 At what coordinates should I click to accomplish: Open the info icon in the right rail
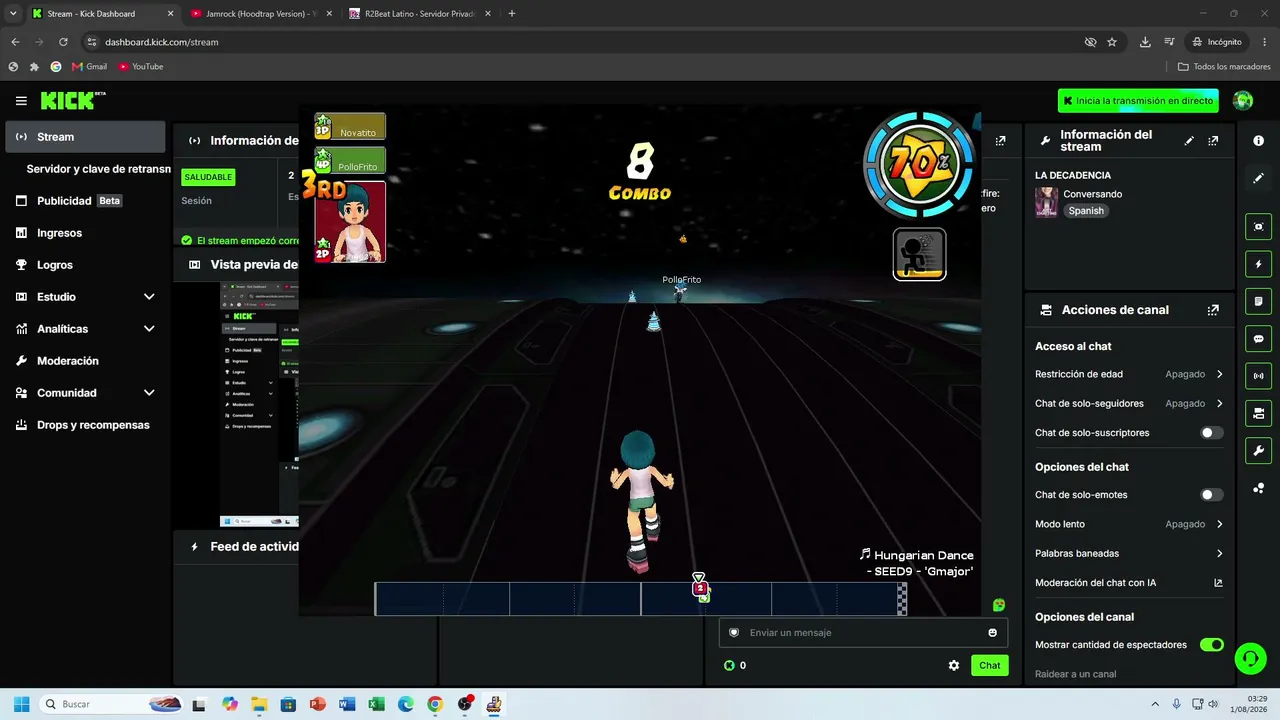pyautogui.click(x=1258, y=141)
